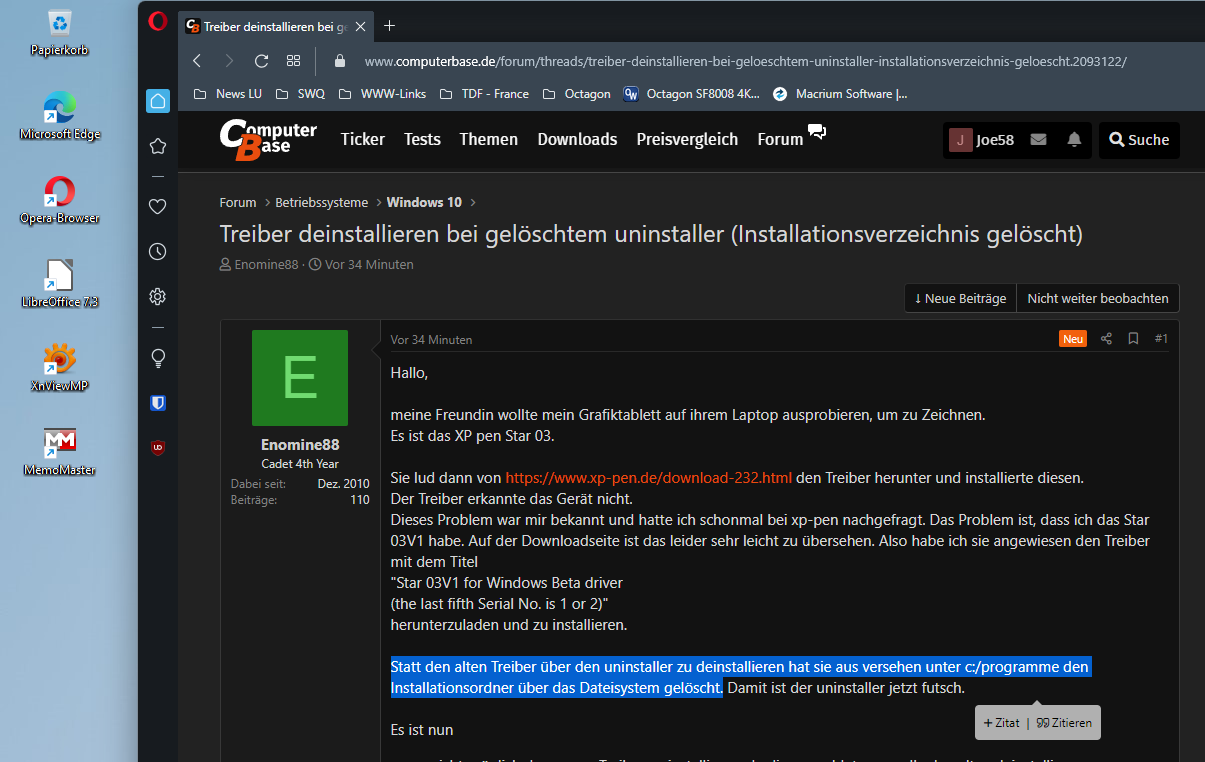
Task: Open Enomine88 green avatar
Action: coord(300,378)
